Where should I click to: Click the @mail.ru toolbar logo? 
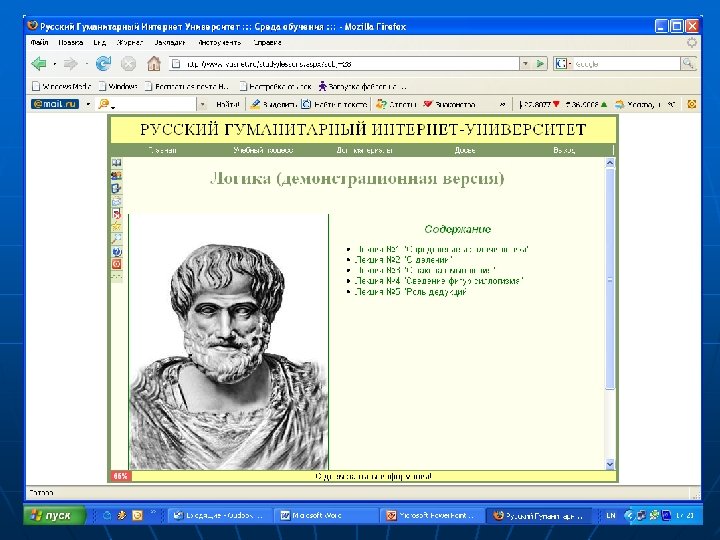(x=55, y=104)
